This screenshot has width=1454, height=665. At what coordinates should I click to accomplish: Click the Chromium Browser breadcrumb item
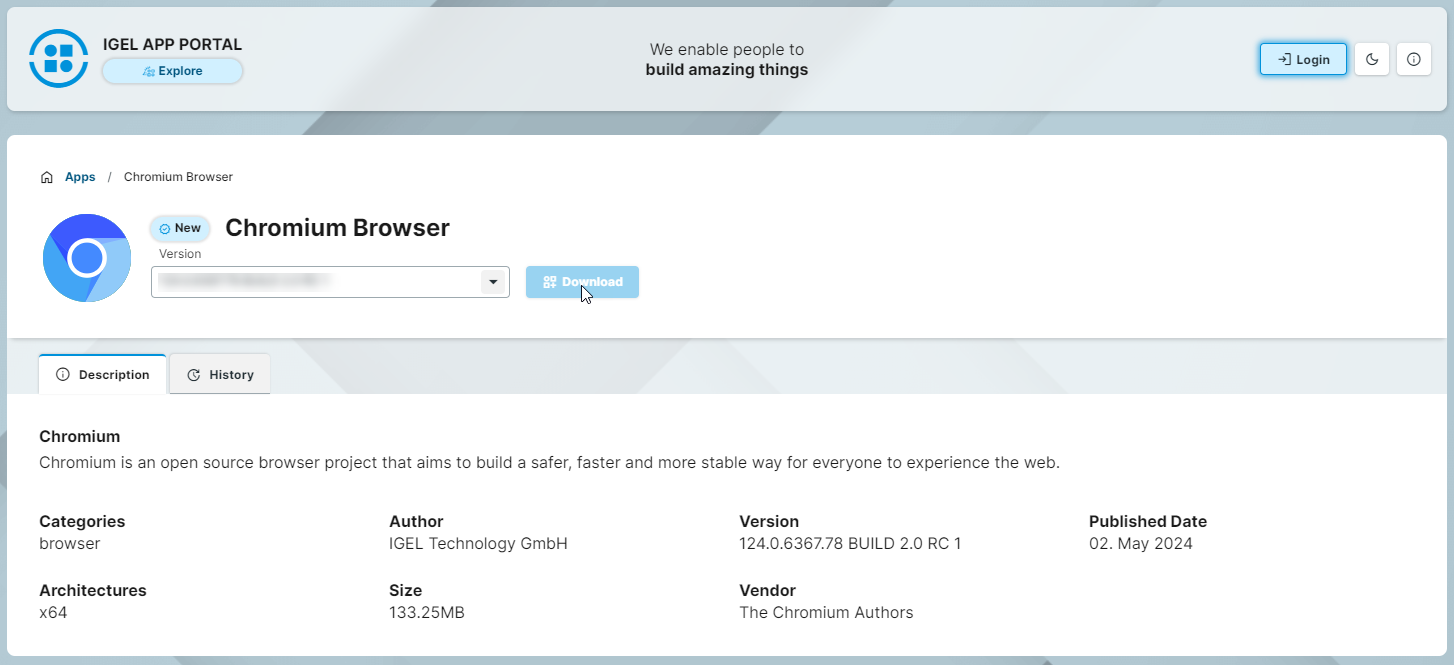click(x=178, y=177)
